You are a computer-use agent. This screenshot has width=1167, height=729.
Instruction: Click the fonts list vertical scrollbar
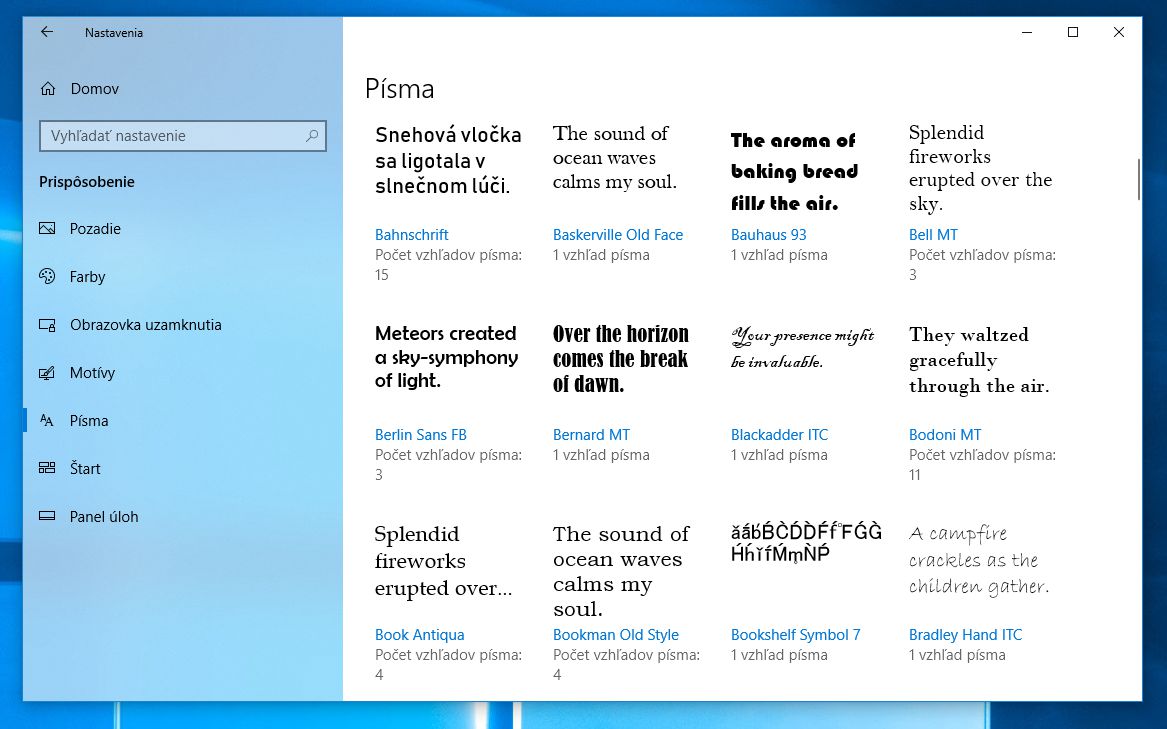click(1138, 179)
